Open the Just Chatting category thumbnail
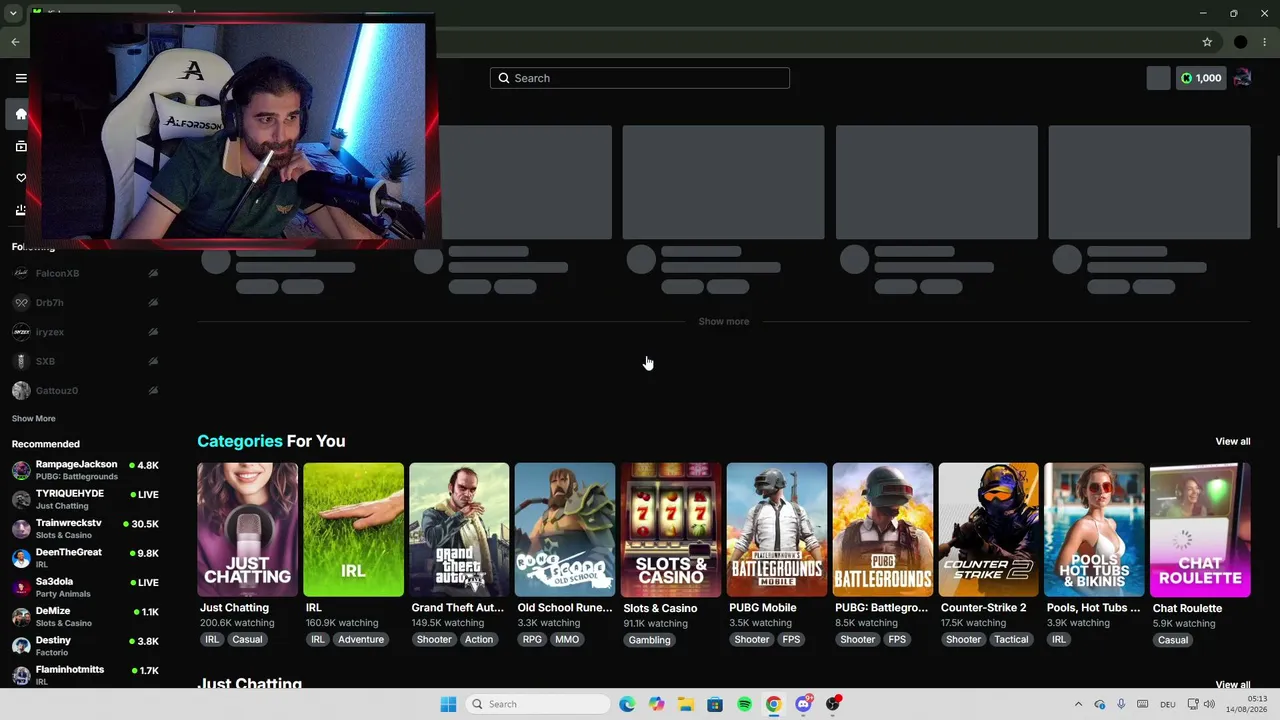This screenshot has height=720, width=1280. 247,530
